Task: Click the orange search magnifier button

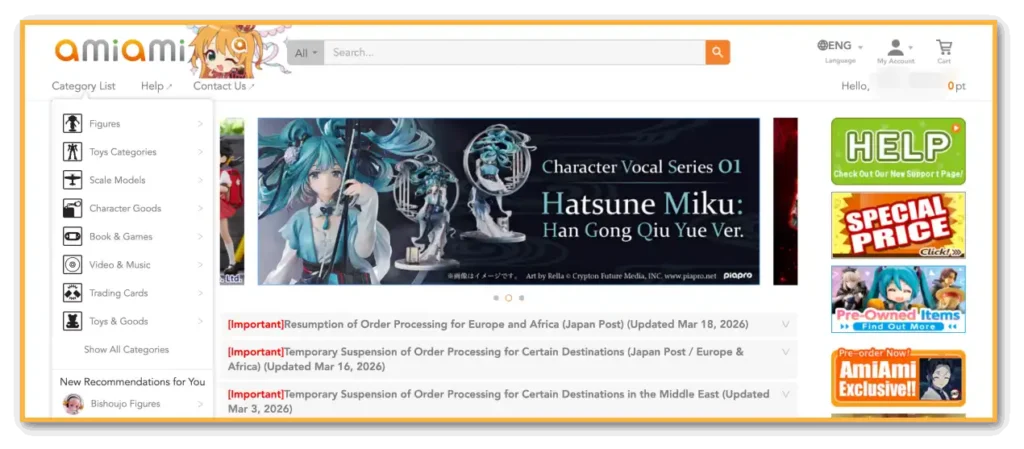Action: (717, 52)
